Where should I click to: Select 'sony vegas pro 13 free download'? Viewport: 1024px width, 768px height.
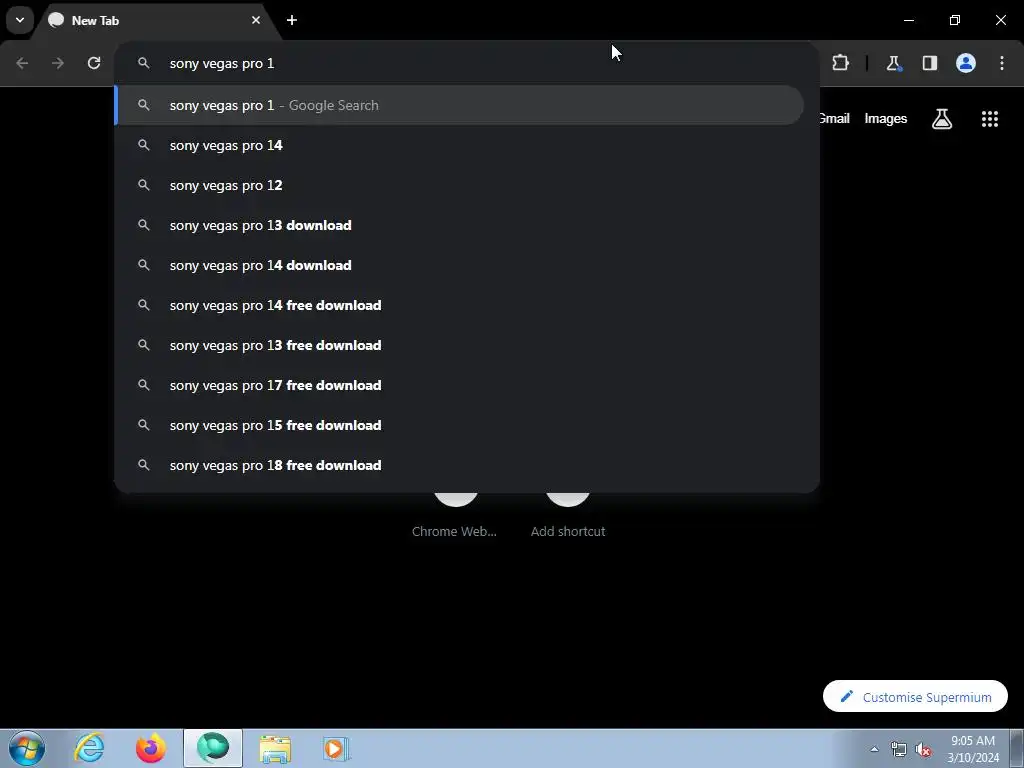tap(459, 345)
